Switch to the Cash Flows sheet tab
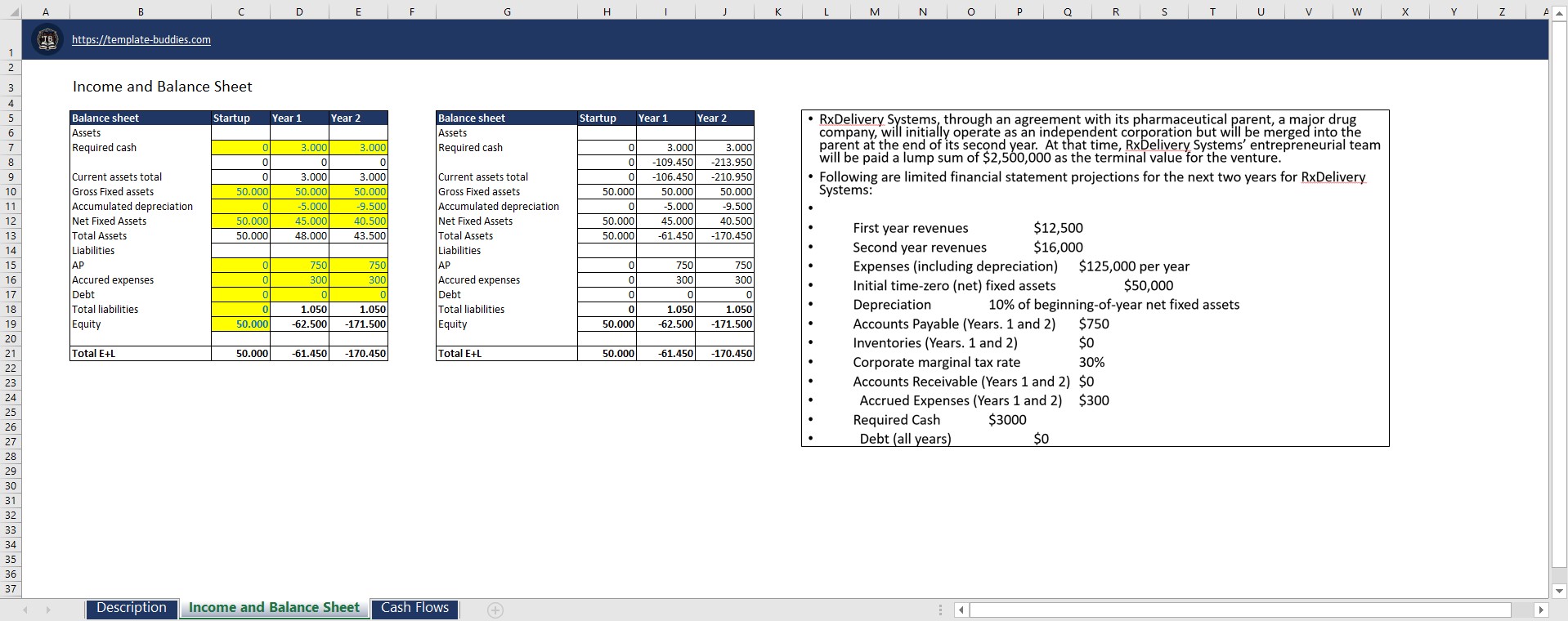 (414, 608)
